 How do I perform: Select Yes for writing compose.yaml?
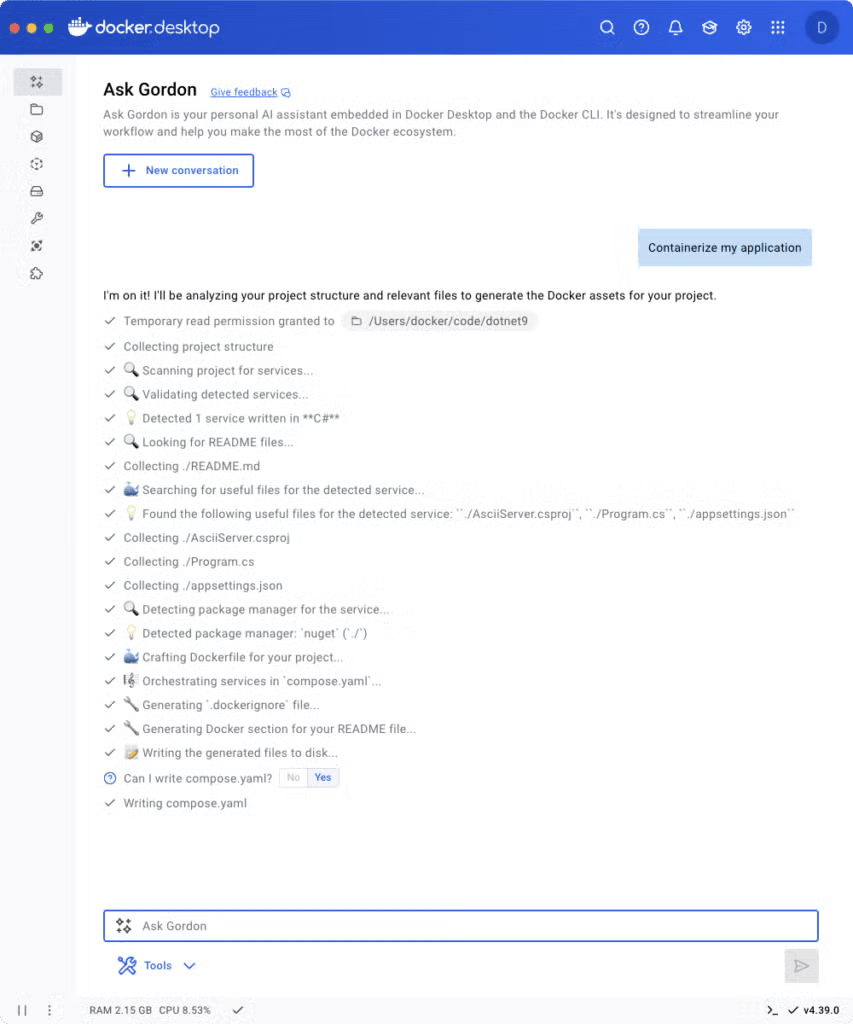(323, 777)
